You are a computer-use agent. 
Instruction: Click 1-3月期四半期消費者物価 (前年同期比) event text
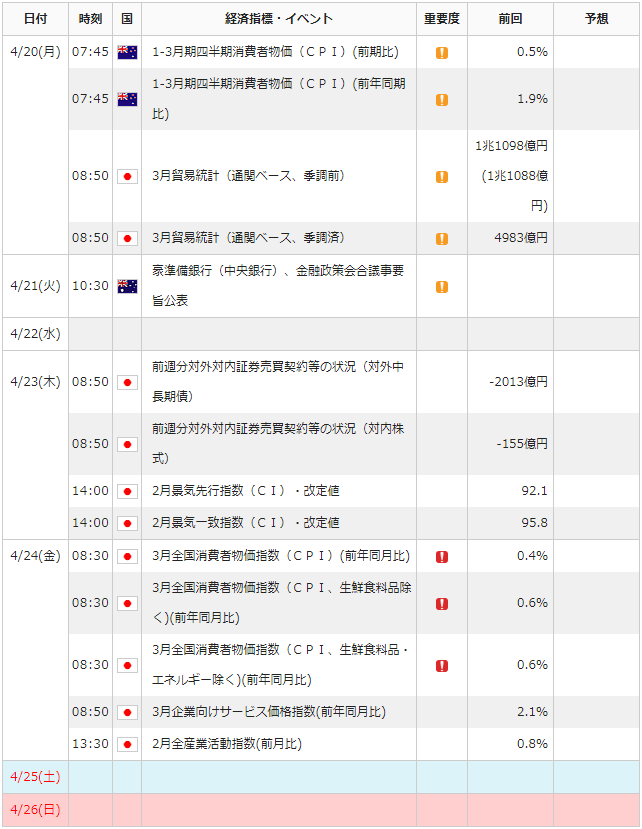click(x=279, y=99)
